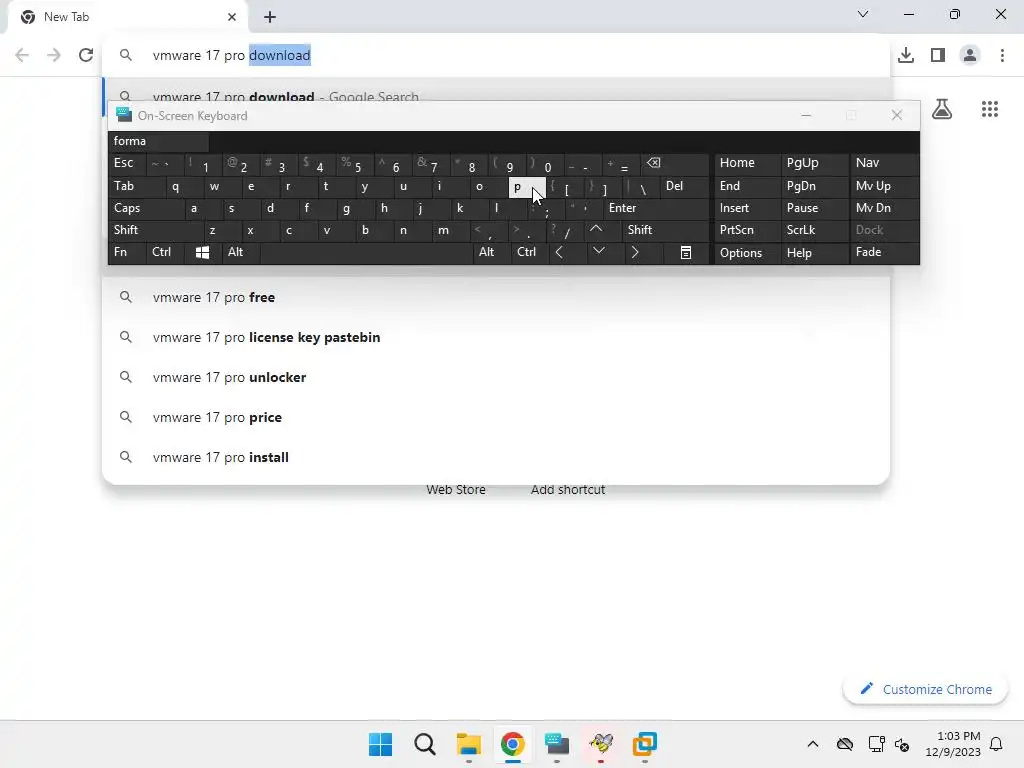The image size is (1024, 768).
Task: Open Chrome three-dot menu
Action: (x=1002, y=55)
